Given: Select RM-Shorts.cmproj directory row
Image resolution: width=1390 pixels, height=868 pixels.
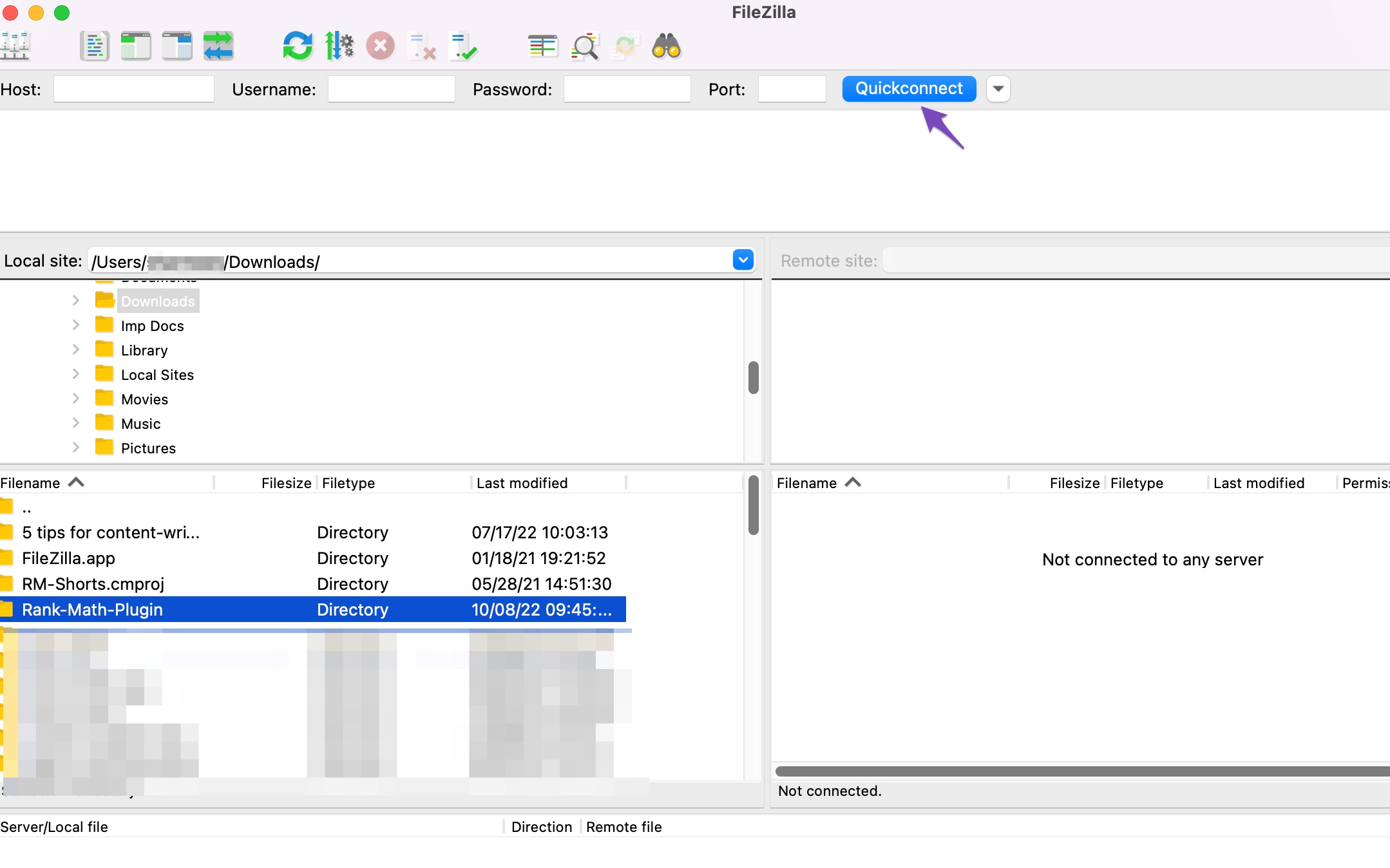Looking at the screenshot, I should click(313, 584).
